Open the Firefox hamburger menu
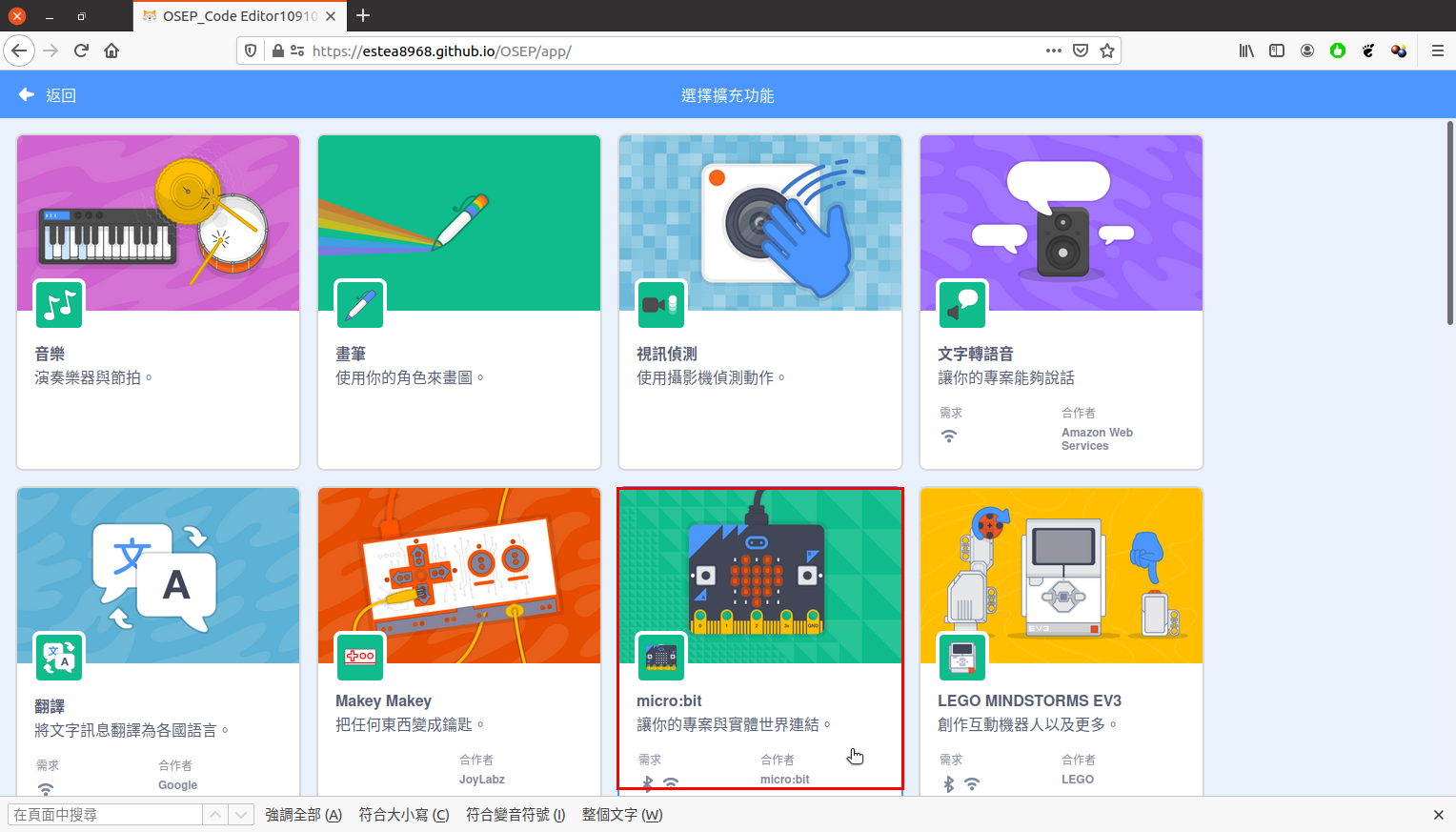Image resolution: width=1456 pixels, height=832 pixels. click(1438, 51)
